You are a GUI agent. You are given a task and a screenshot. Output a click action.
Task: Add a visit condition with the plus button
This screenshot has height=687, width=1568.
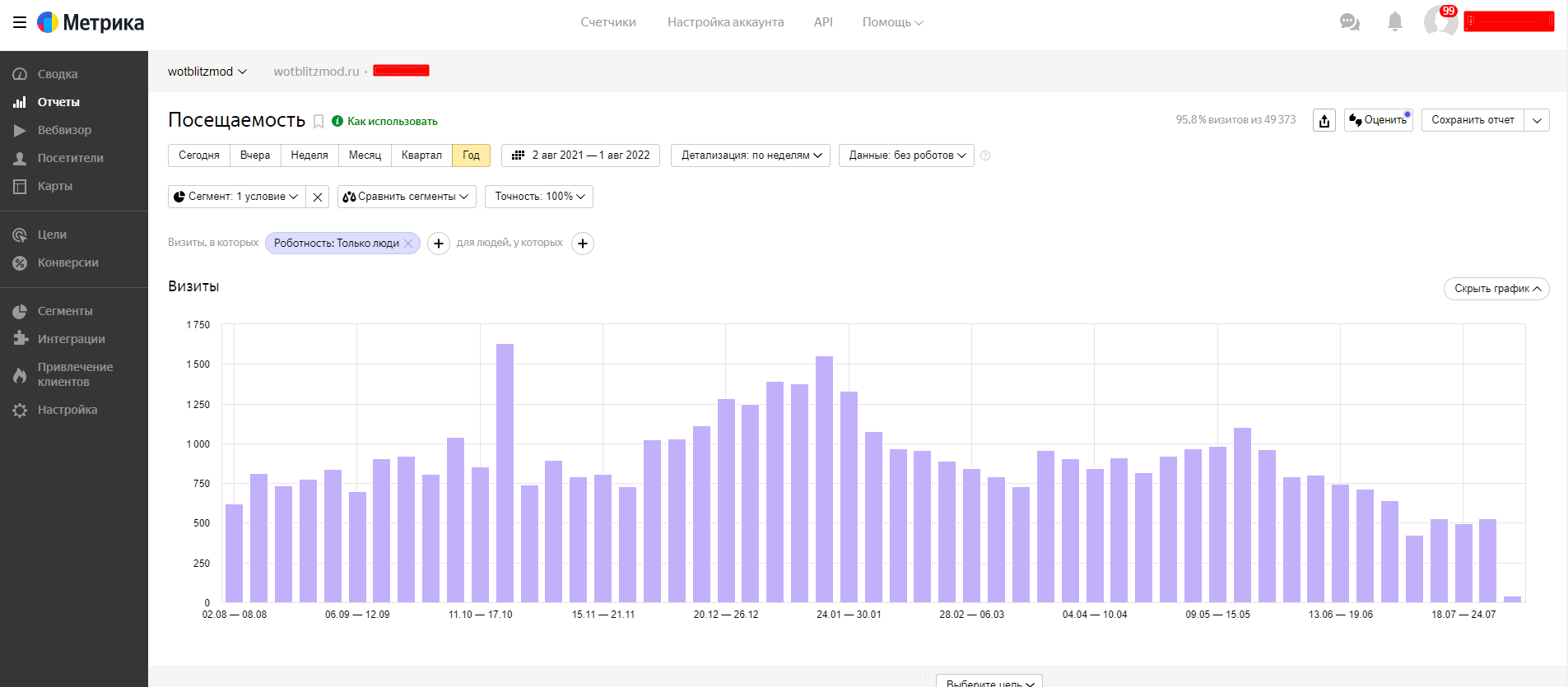[x=439, y=244]
